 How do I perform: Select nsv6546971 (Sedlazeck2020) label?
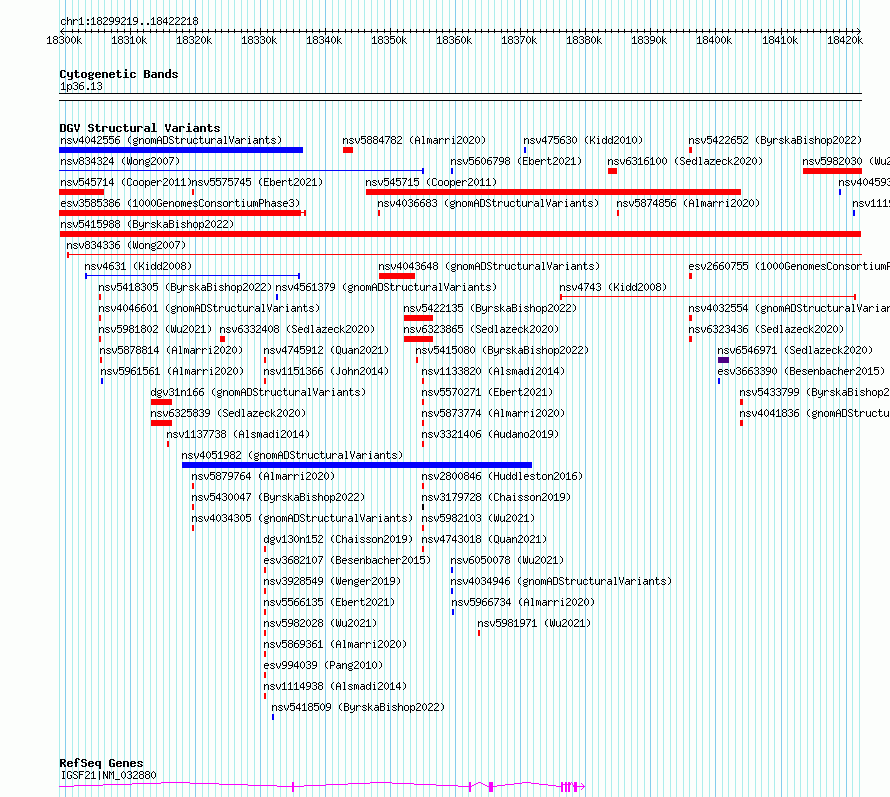(795, 350)
